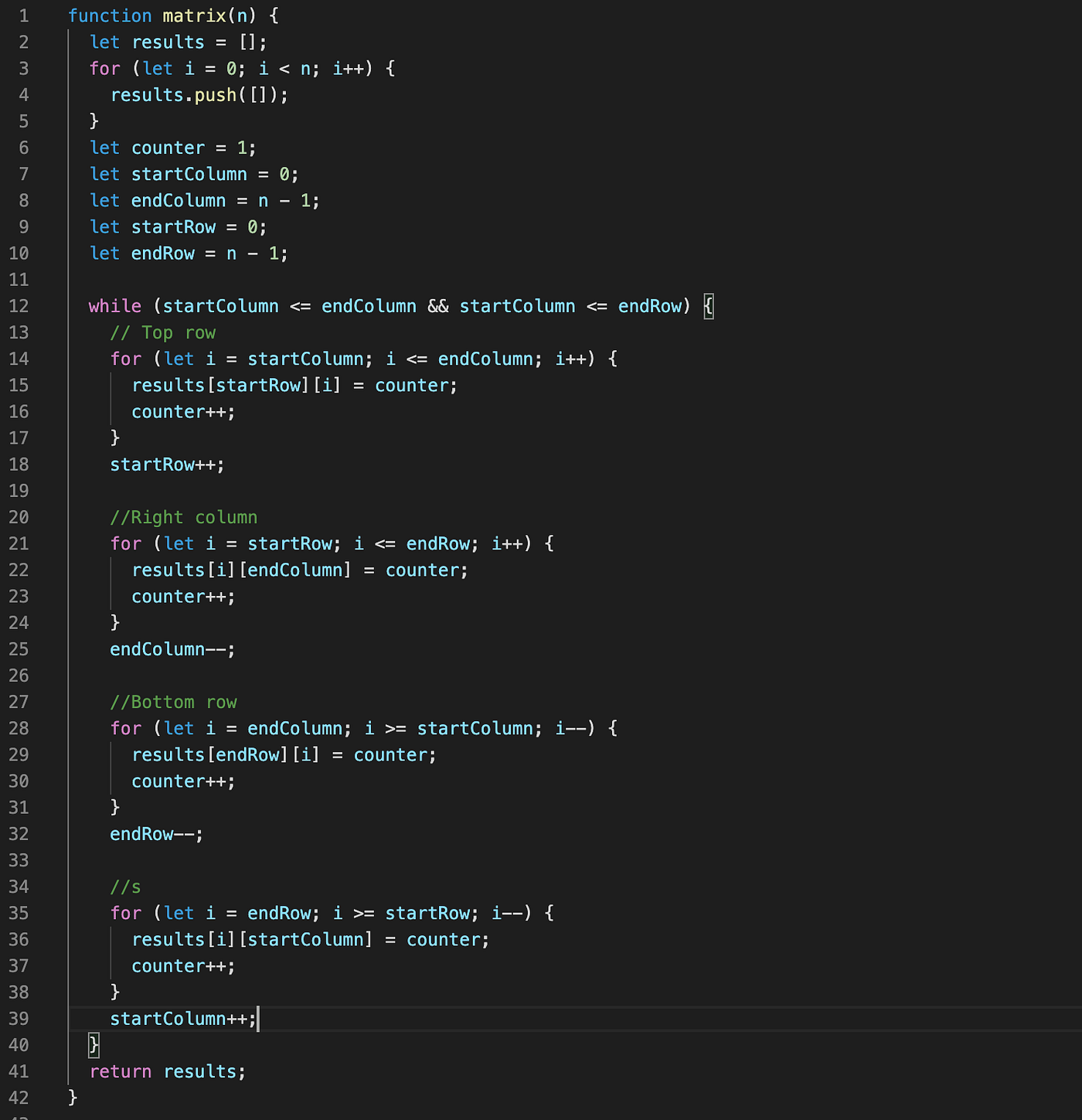Click endRow variable on line 10

pos(162,253)
